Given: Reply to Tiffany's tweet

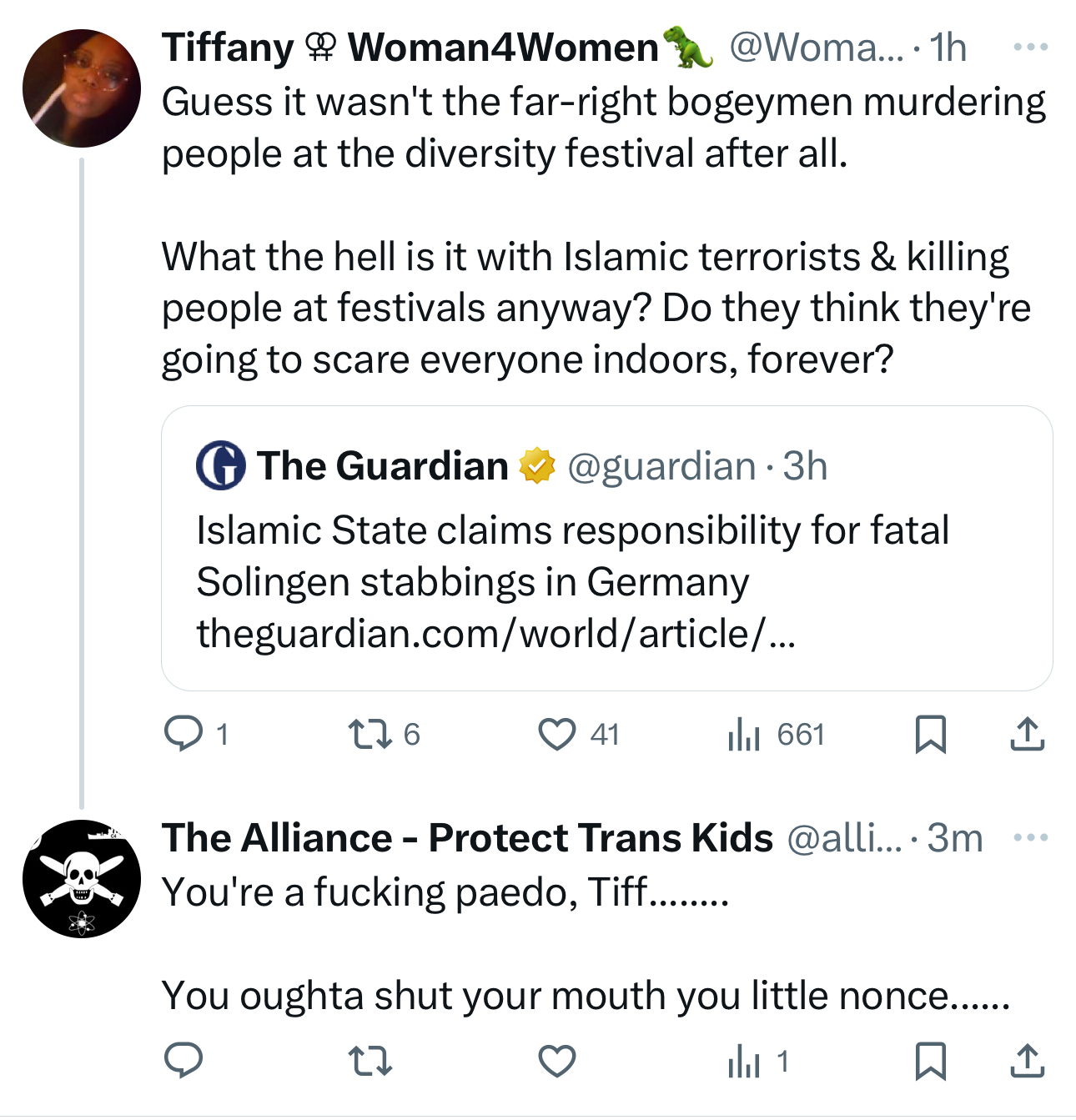Looking at the screenshot, I should (184, 734).
